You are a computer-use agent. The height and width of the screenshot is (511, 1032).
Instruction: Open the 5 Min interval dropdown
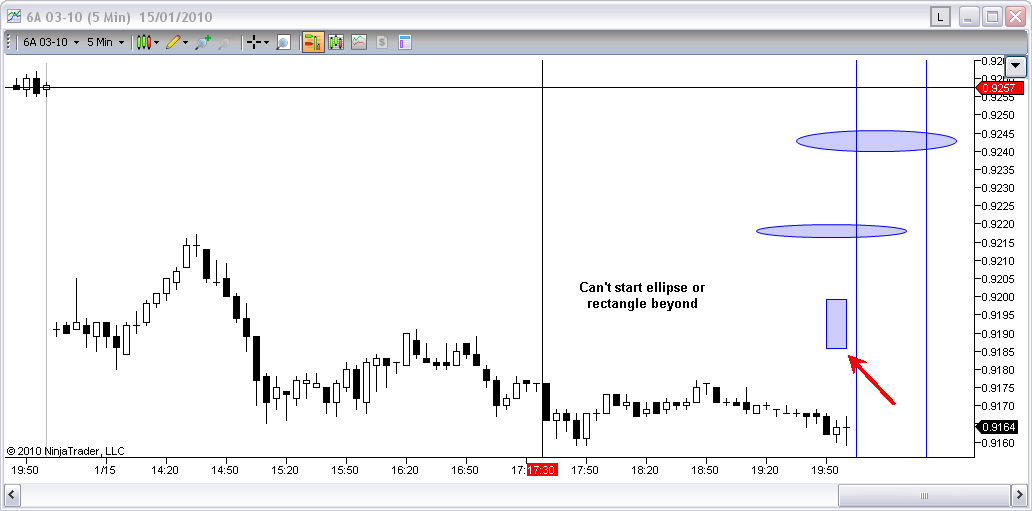(105, 42)
